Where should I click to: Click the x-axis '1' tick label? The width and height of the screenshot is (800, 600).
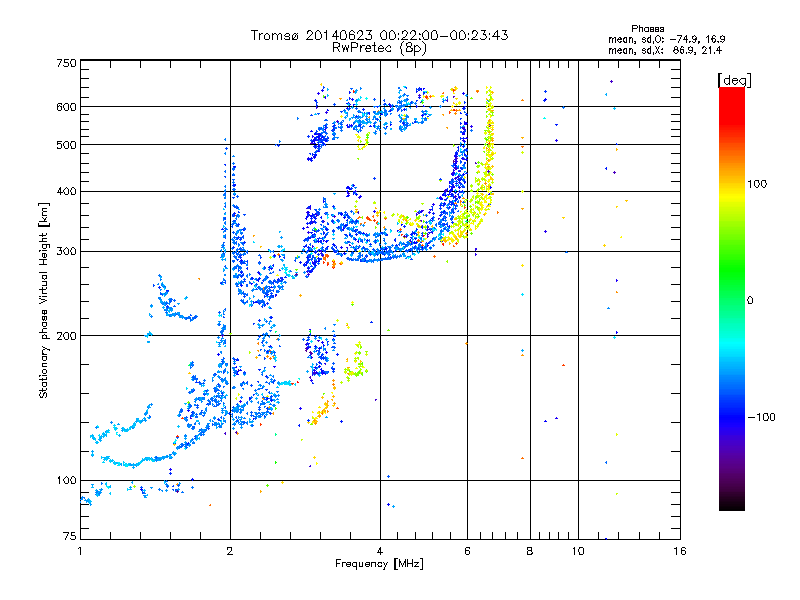[80, 551]
